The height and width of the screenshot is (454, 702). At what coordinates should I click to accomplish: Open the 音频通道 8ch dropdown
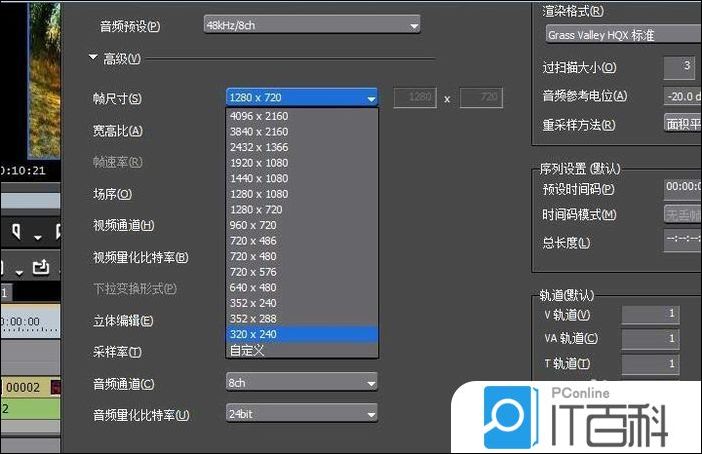tap(302, 382)
